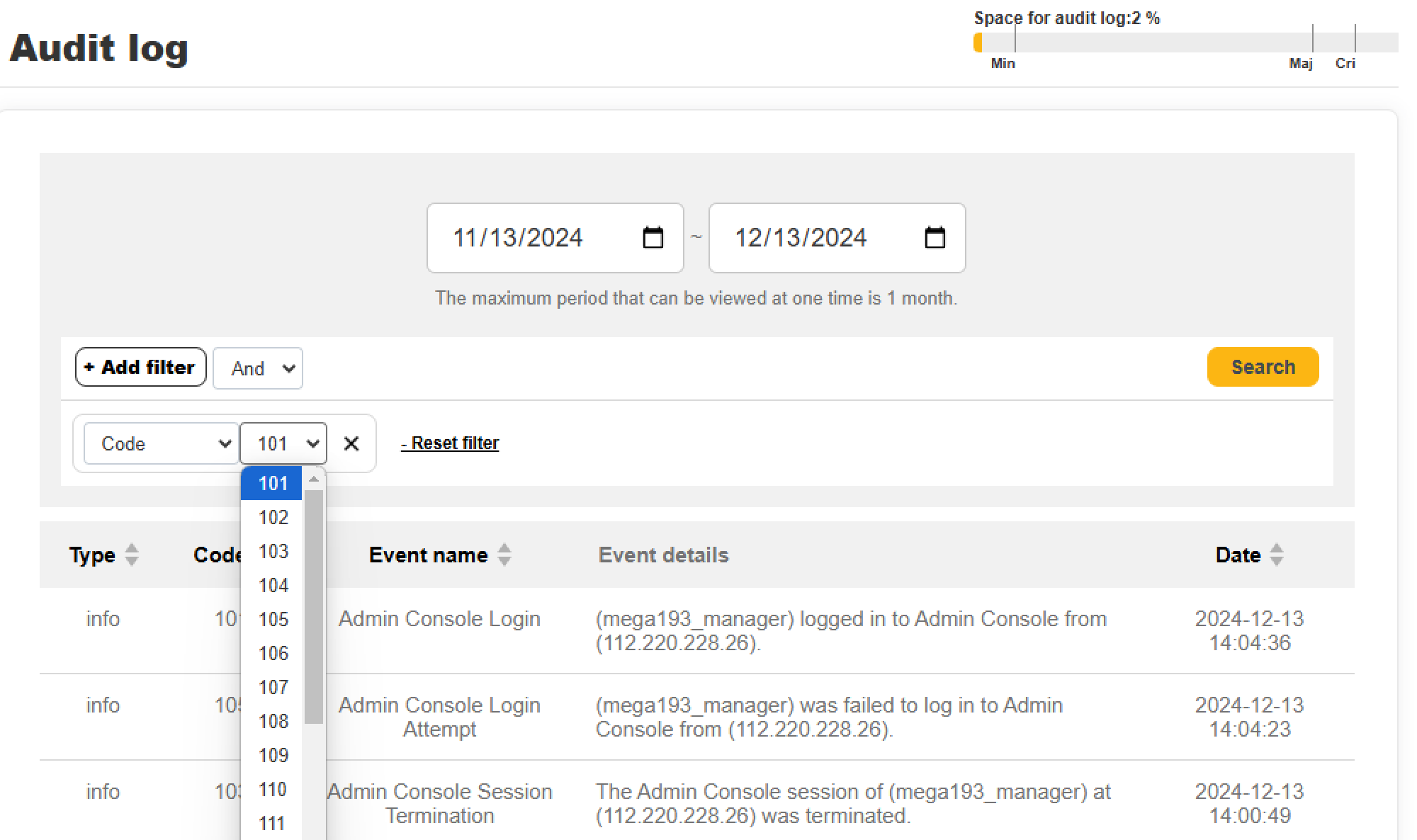Expand the And logic operator dropdown
The width and height of the screenshot is (1417, 840).
point(258,368)
